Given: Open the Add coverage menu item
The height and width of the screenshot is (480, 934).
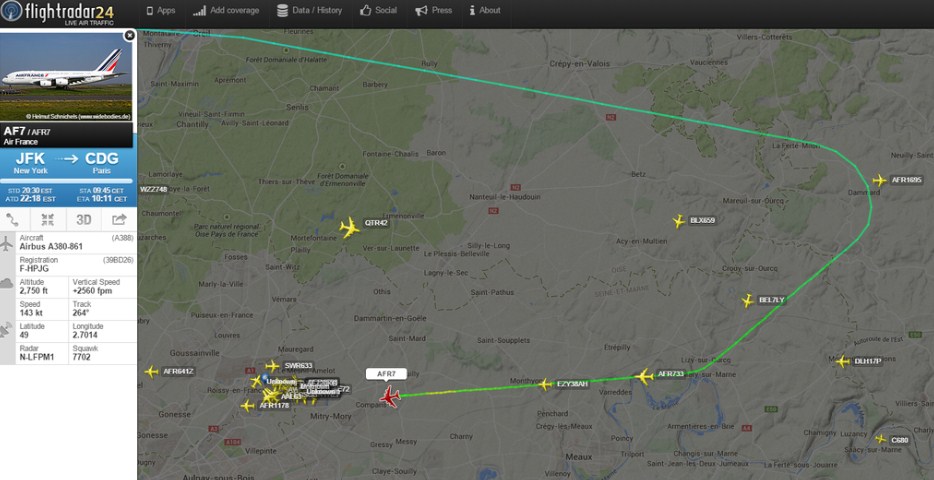Looking at the screenshot, I should coord(226,10).
